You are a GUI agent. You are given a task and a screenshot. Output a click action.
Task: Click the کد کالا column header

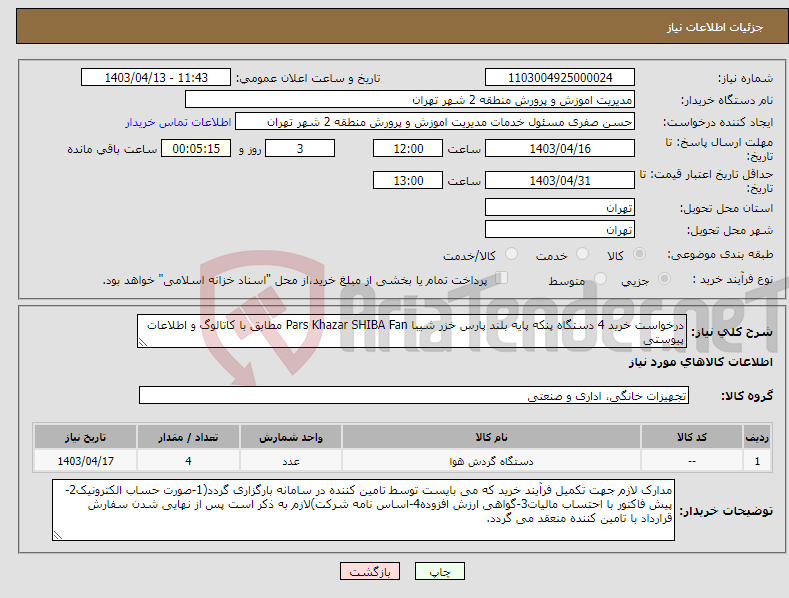(692, 437)
